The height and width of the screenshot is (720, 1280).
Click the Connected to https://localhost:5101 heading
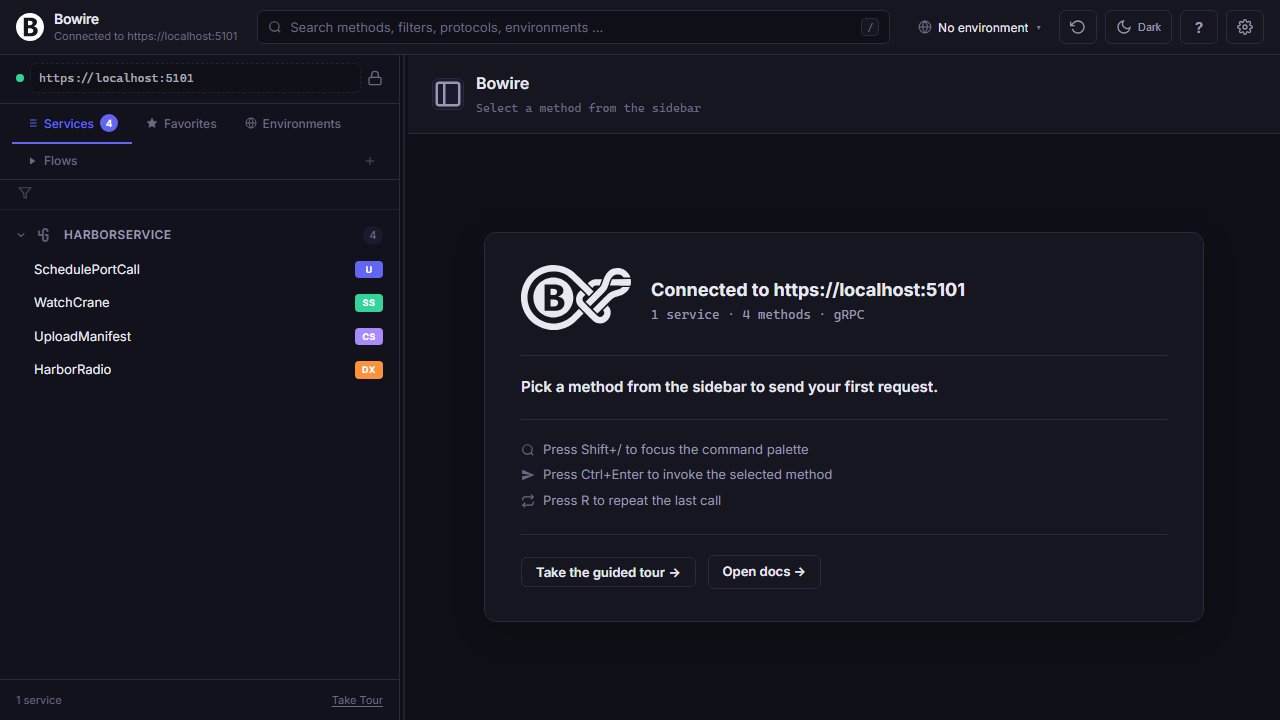(808, 290)
